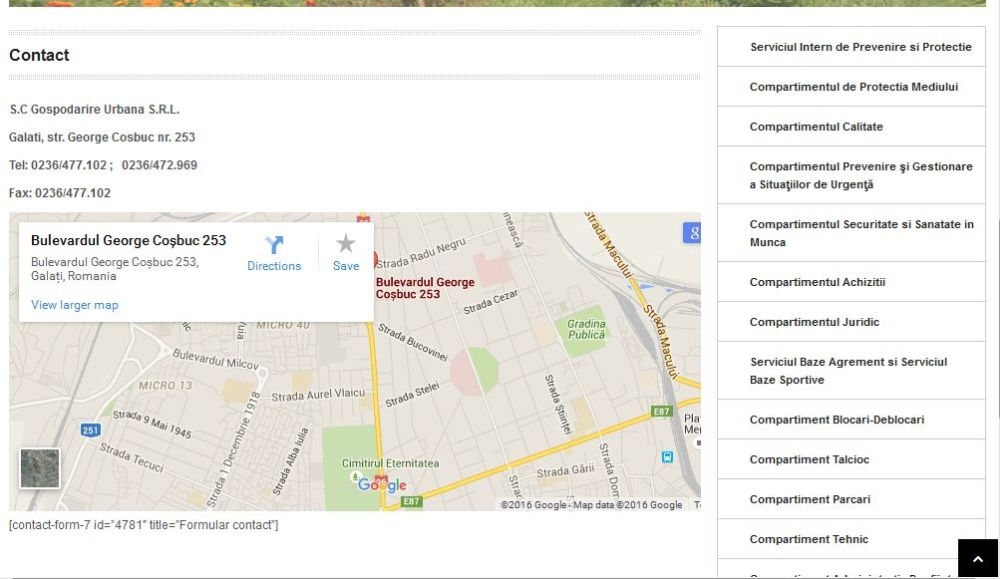This screenshot has height=579, width=1000.
Task: Select Compartimentul Achizitii
Action: [x=818, y=281]
